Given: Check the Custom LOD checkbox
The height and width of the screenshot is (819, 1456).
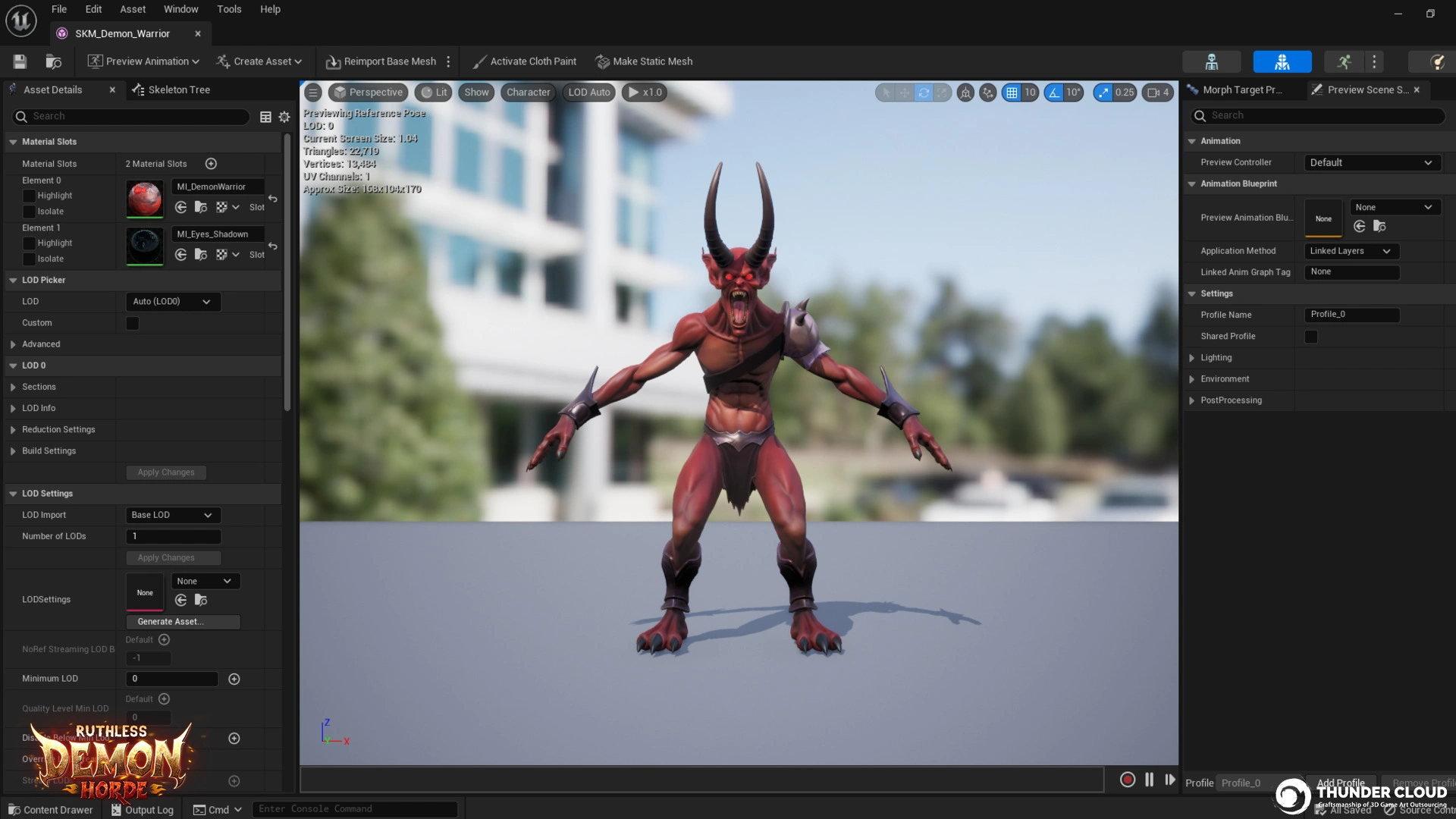Looking at the screenshot, I should click(132, 323).
